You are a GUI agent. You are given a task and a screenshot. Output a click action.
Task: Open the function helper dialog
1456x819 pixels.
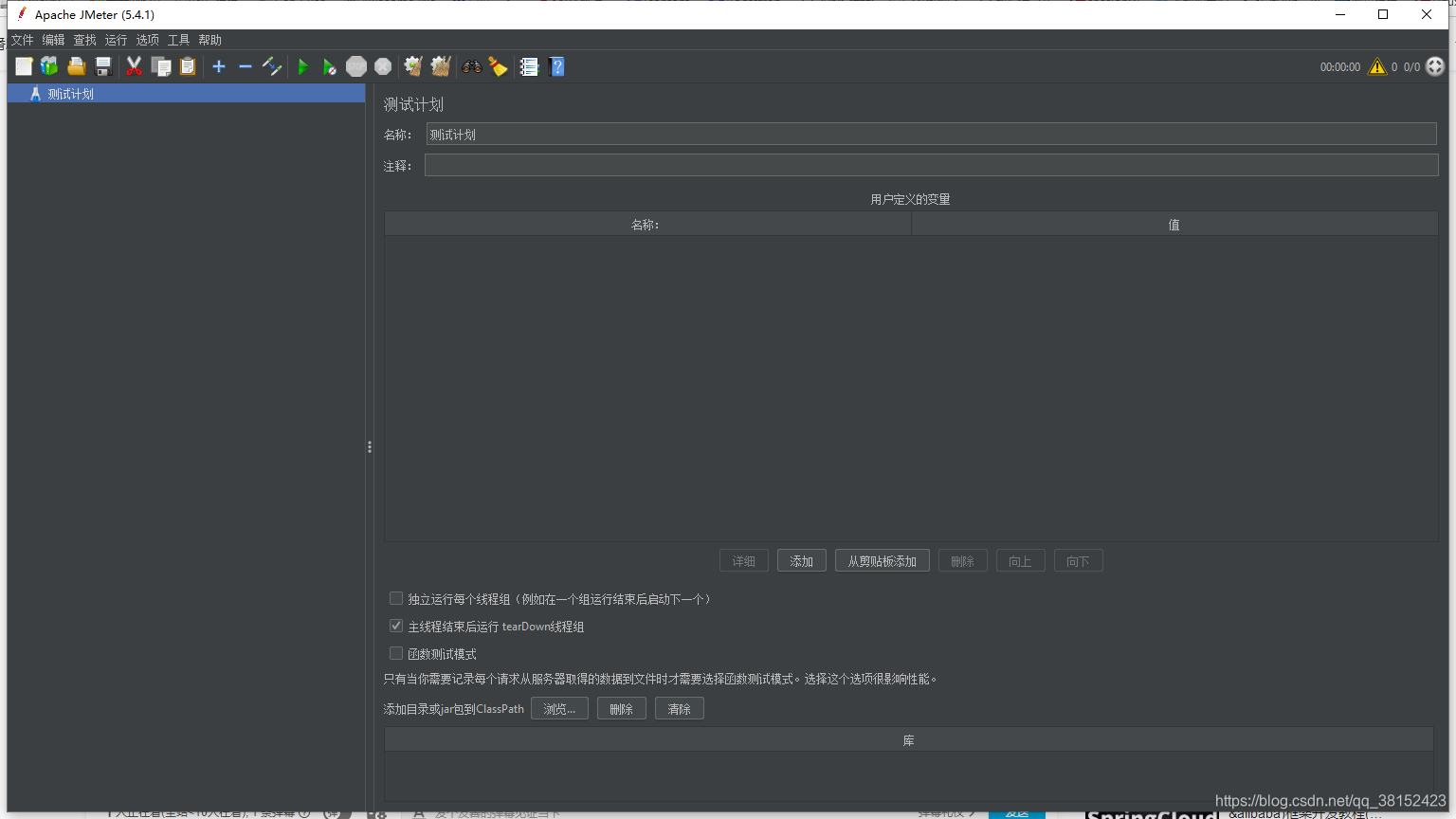point(529,66)
